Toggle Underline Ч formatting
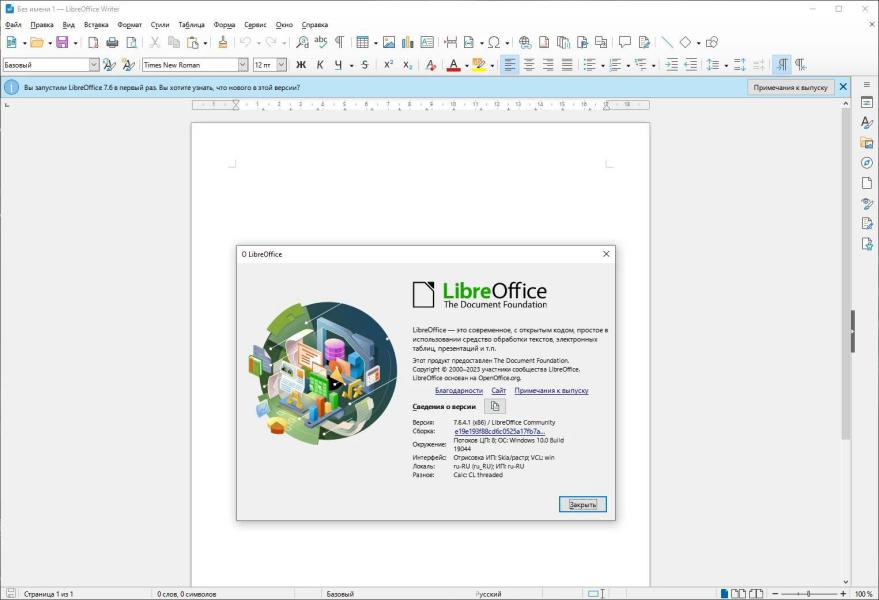This screenshot has height=600, width=879. (x=338, y=65)
